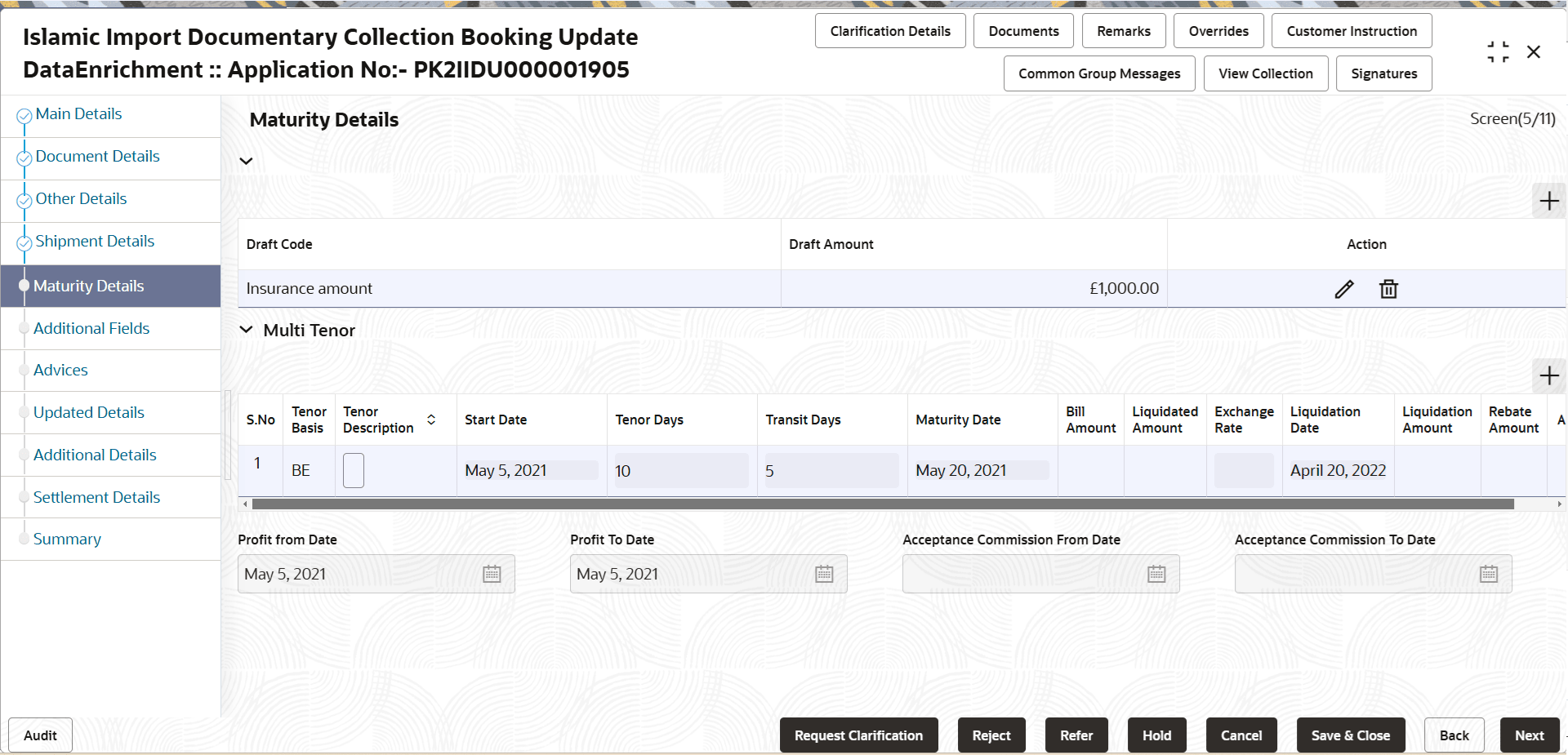Image resolution: width=1568 pixels, height=755 pixels.
Task: Click View Collection
Action: [1266, 73]
